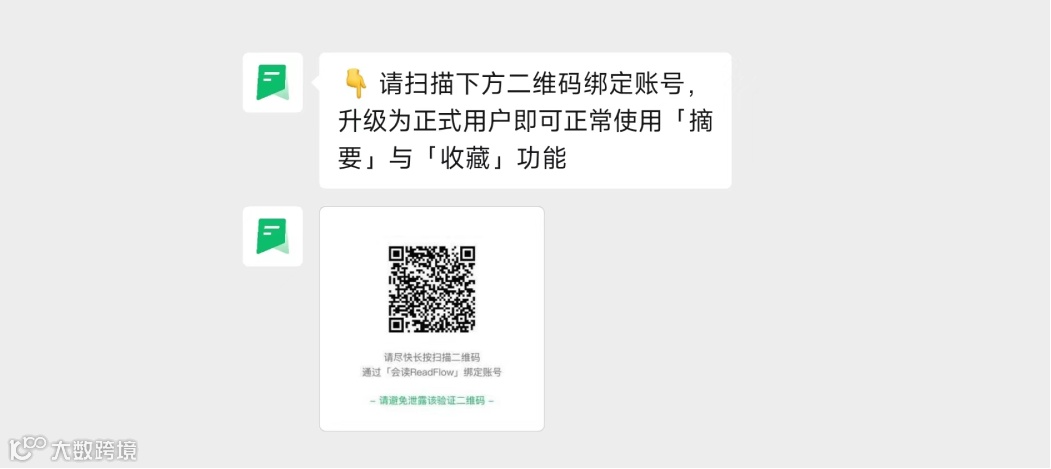Click the pointing-down hand emoji

355,84
